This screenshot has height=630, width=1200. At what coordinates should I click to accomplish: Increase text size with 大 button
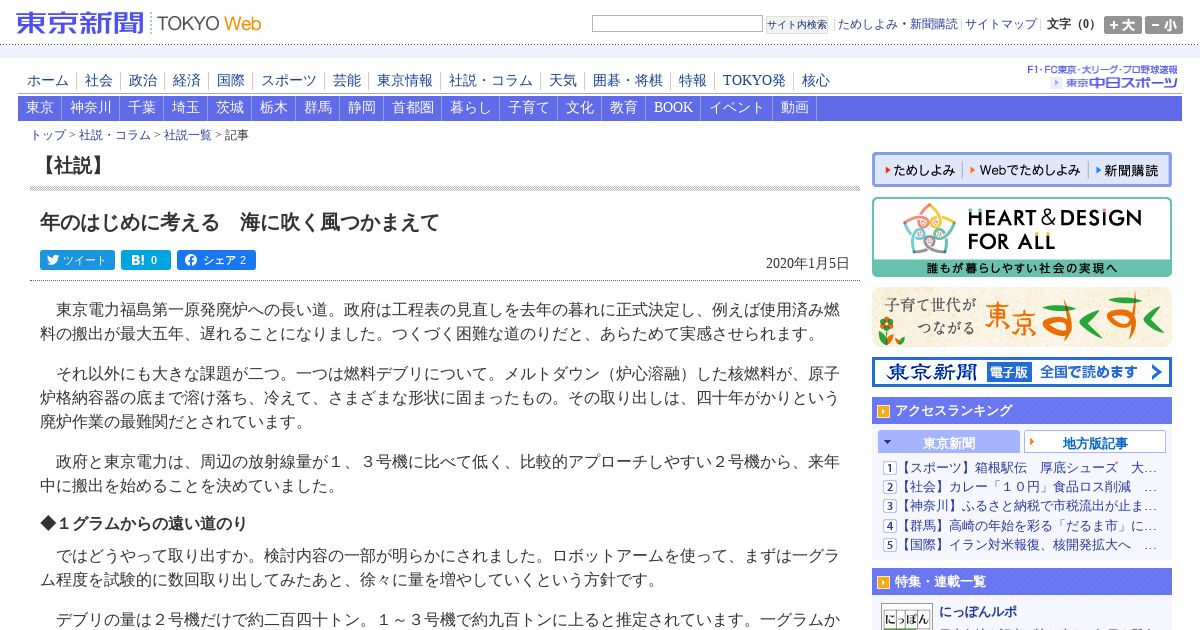coord(1122,25)
